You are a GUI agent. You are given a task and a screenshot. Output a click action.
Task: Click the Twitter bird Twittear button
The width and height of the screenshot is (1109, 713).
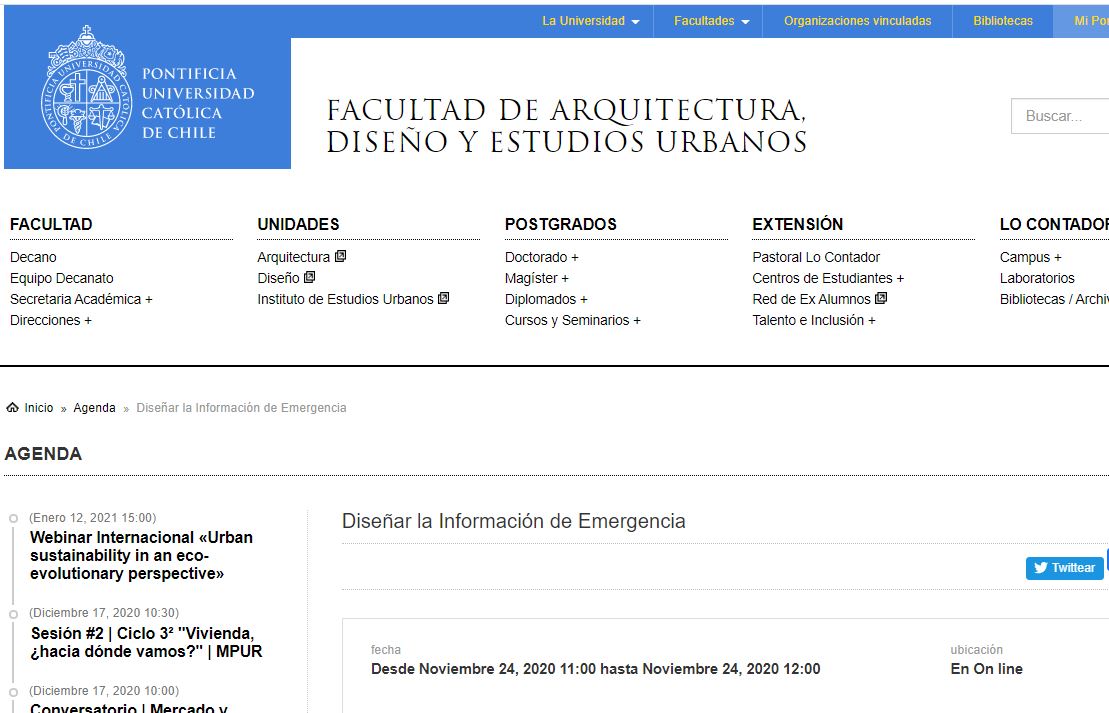[1064, 567]
